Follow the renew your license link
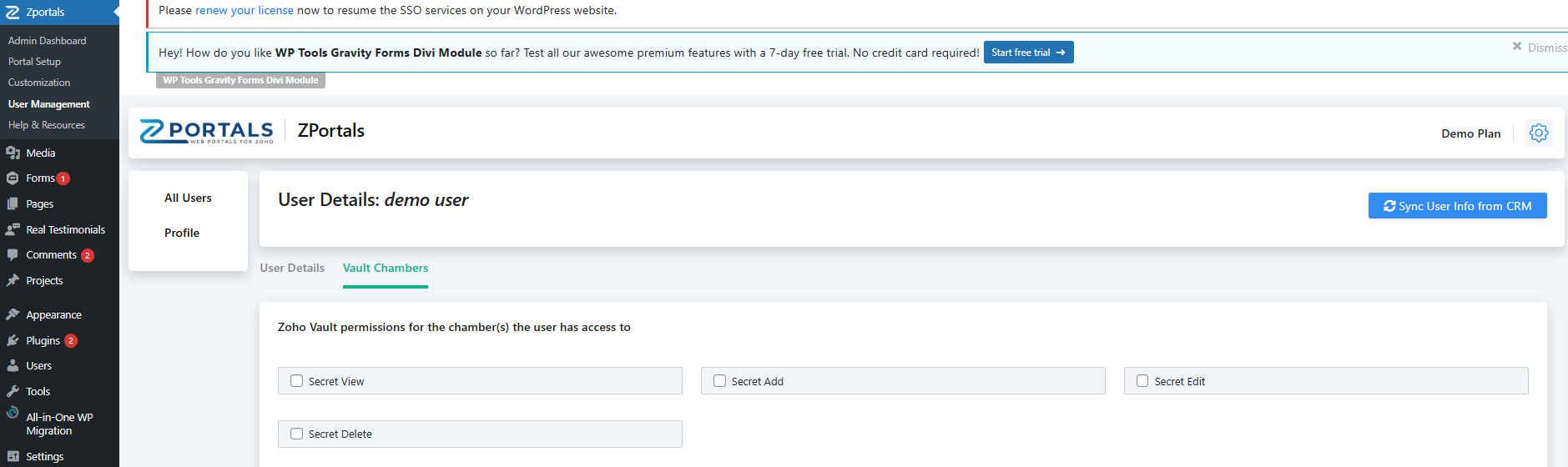Viewport: 1568px width, 467px height. pyautogui.click(x=244, y=10)
